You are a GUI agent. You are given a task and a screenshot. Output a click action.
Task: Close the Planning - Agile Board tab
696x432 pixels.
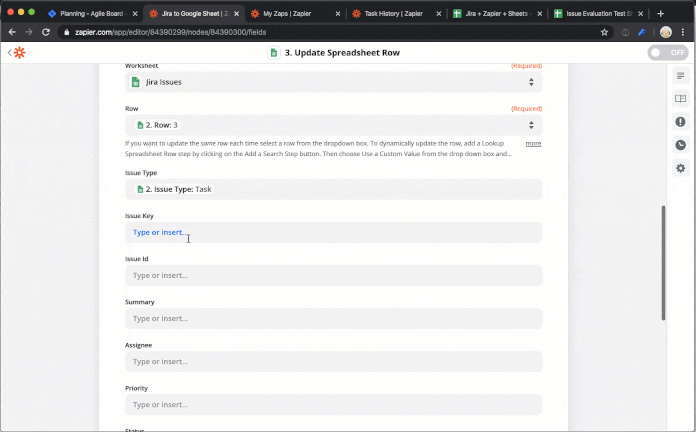click(135, 14)
